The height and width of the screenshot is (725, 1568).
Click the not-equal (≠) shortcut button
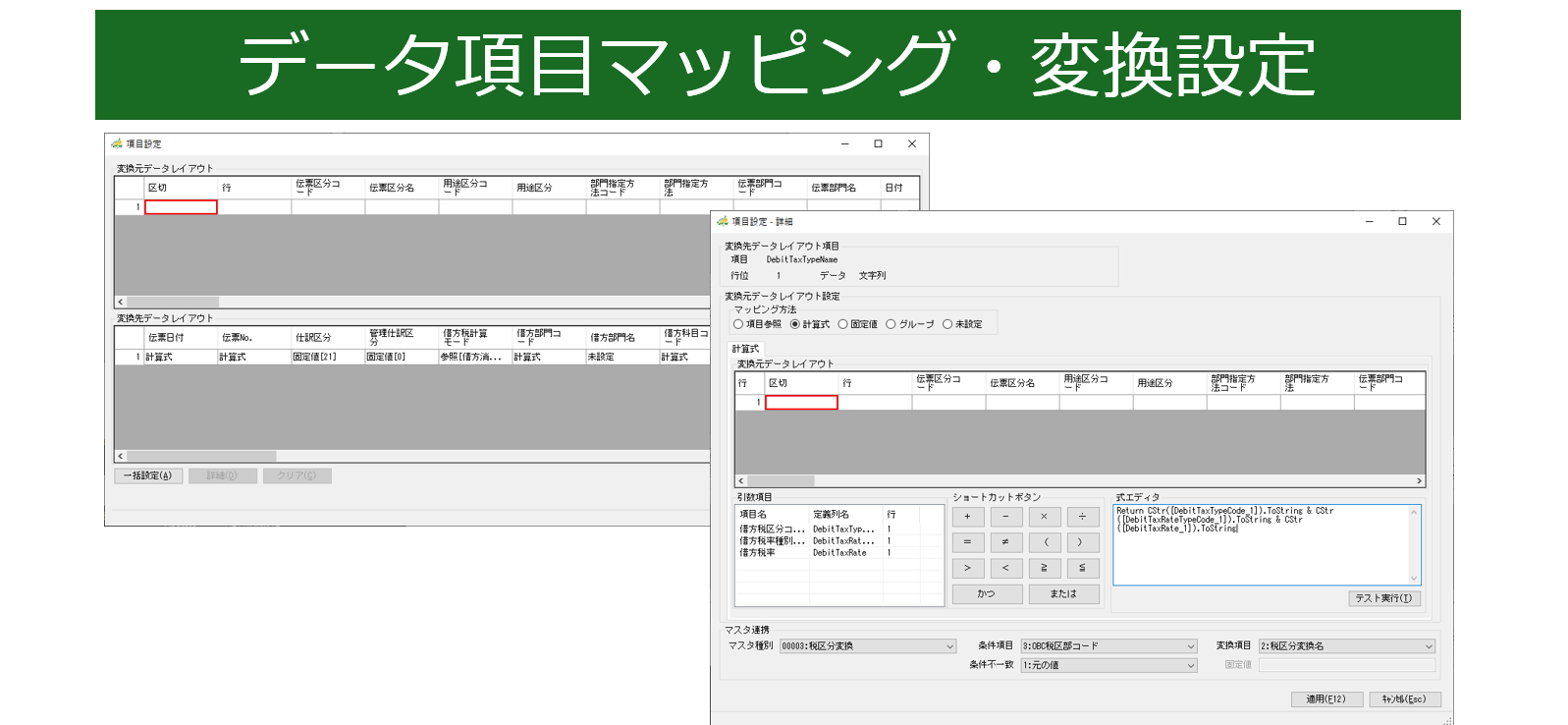pos(1005,542)
